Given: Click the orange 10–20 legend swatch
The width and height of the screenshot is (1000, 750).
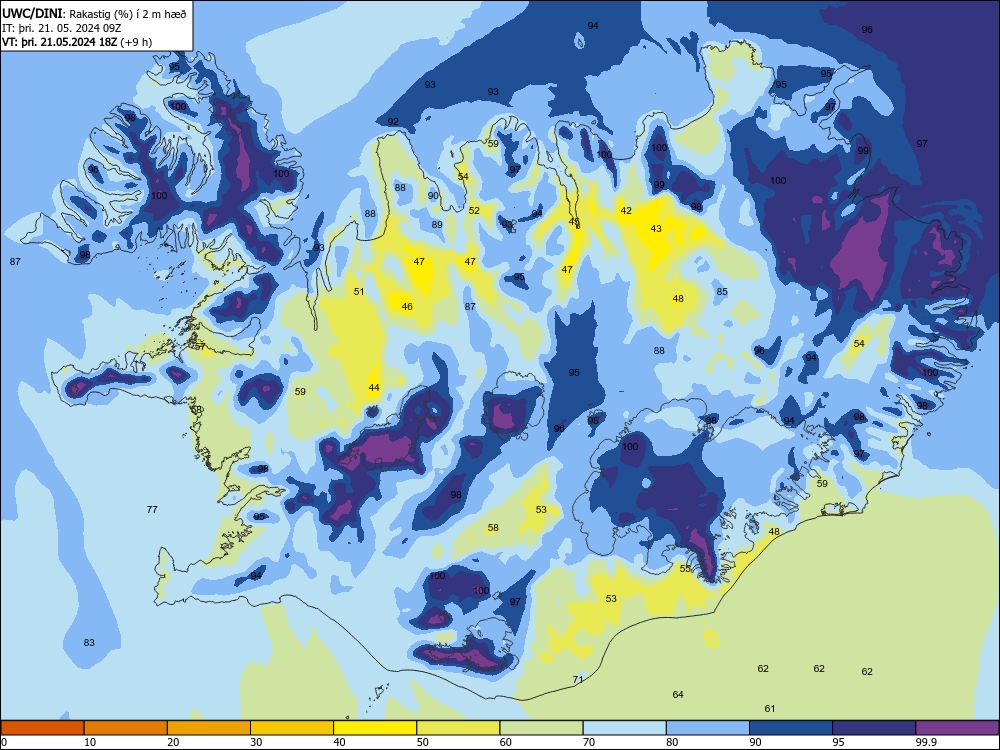Looking at the screenshot, I should [126, 728].
